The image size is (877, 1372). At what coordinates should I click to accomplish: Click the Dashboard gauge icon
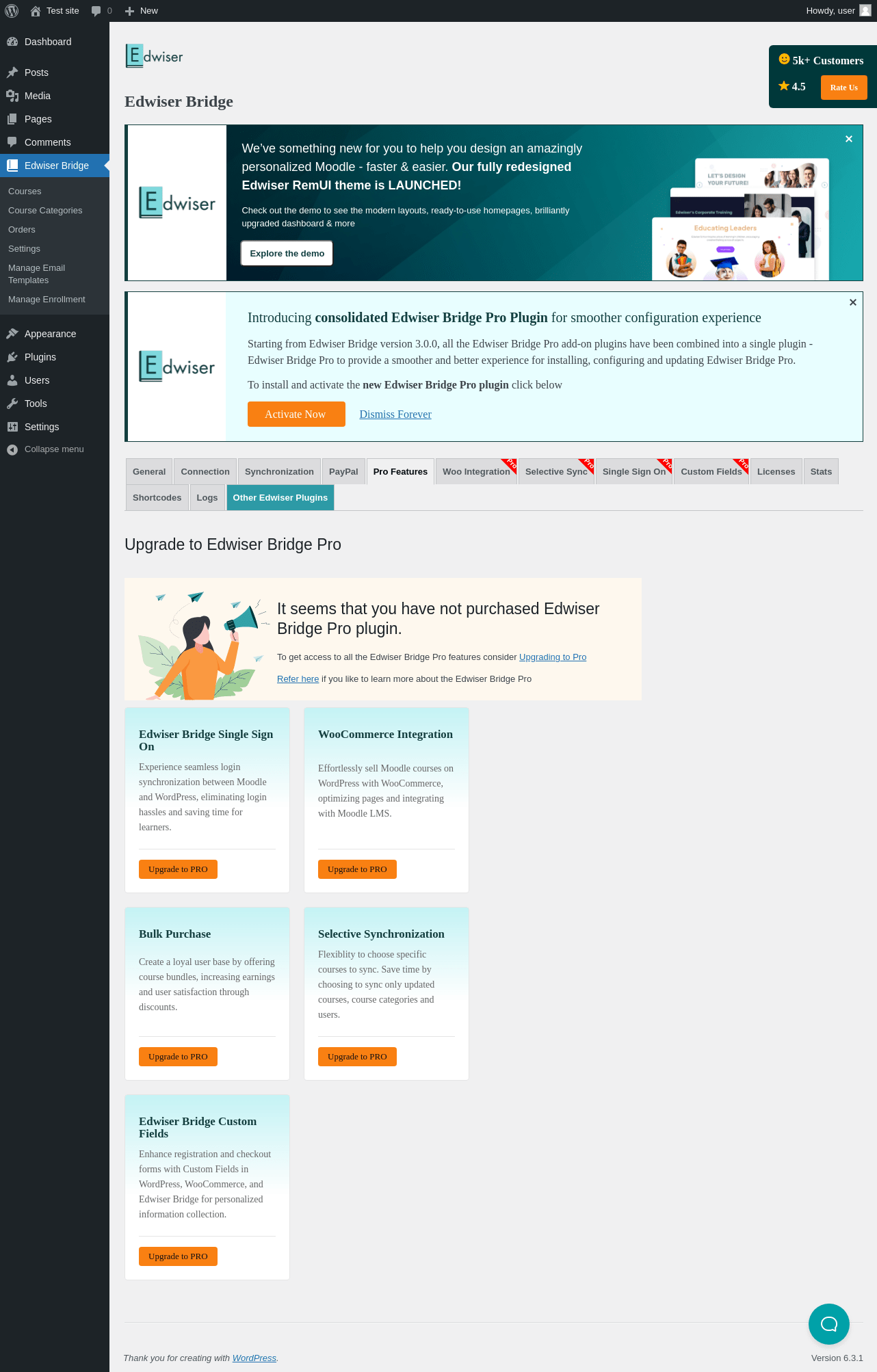tap(12, 42)
